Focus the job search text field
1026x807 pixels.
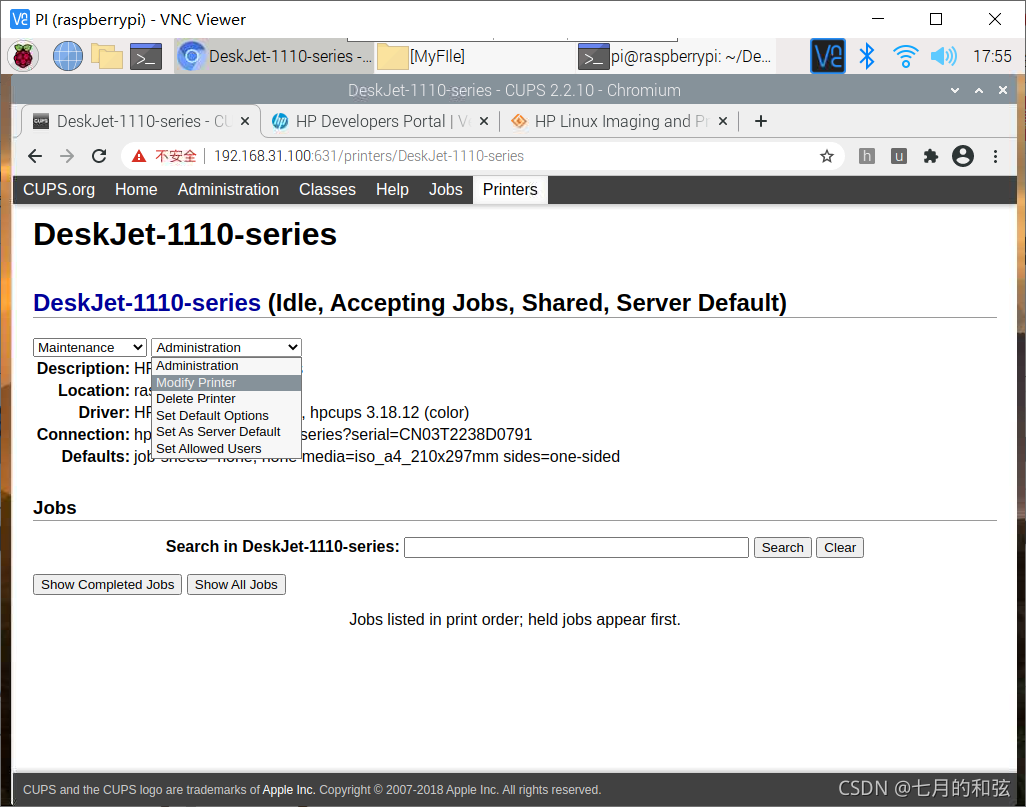576,547
